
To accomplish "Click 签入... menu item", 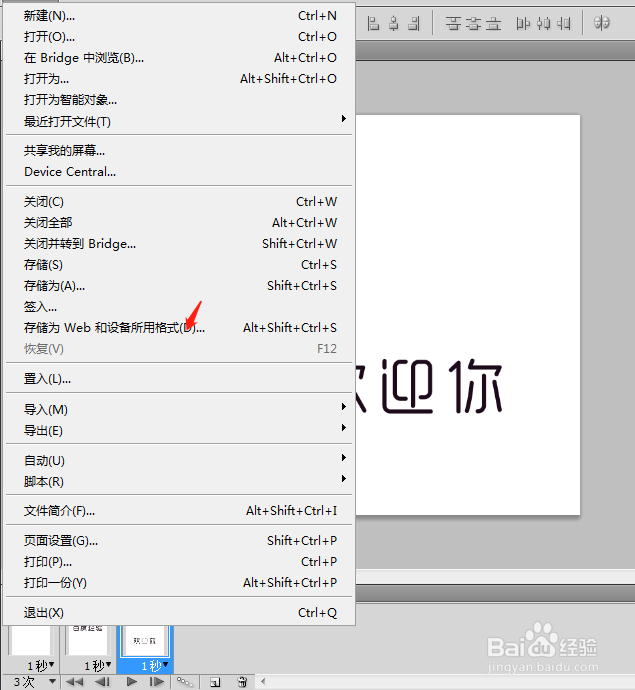I will pyautogui.click(x=179, y=307).
